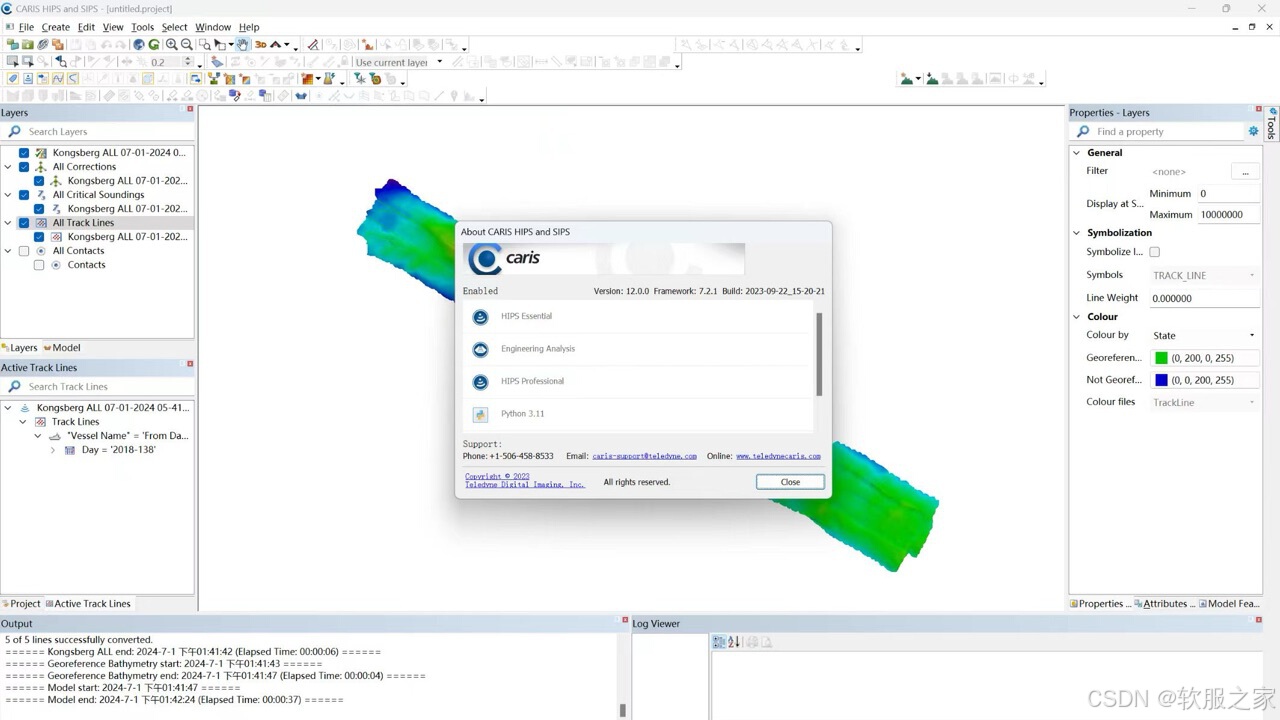Select the zoom-to-area box tool

pyautogui.click(x=204, y=44)
